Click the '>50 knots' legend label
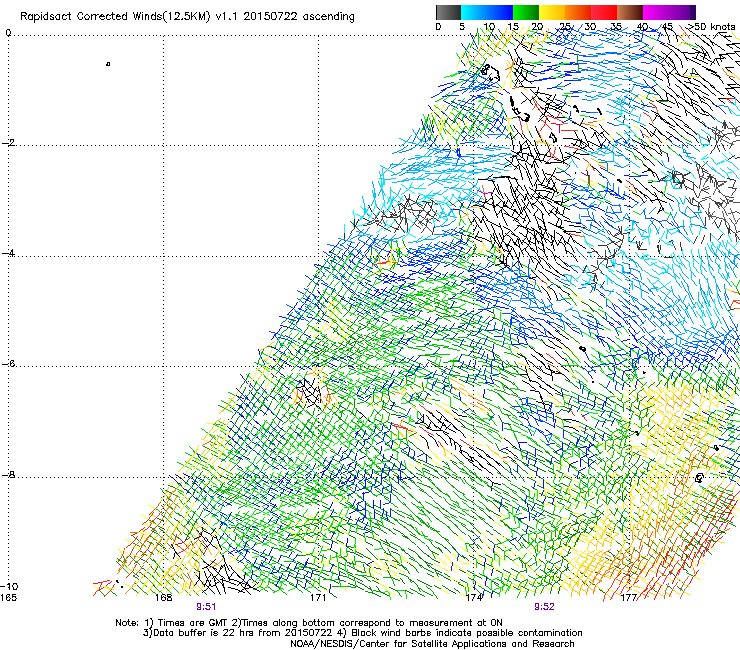740x650 pixels. pos(712,27)
